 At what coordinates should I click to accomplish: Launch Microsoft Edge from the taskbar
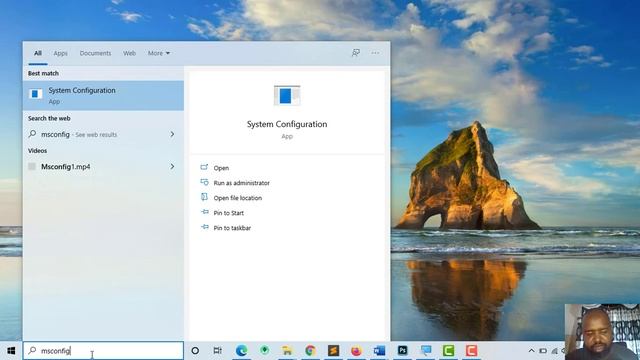(x=241, y=351)
